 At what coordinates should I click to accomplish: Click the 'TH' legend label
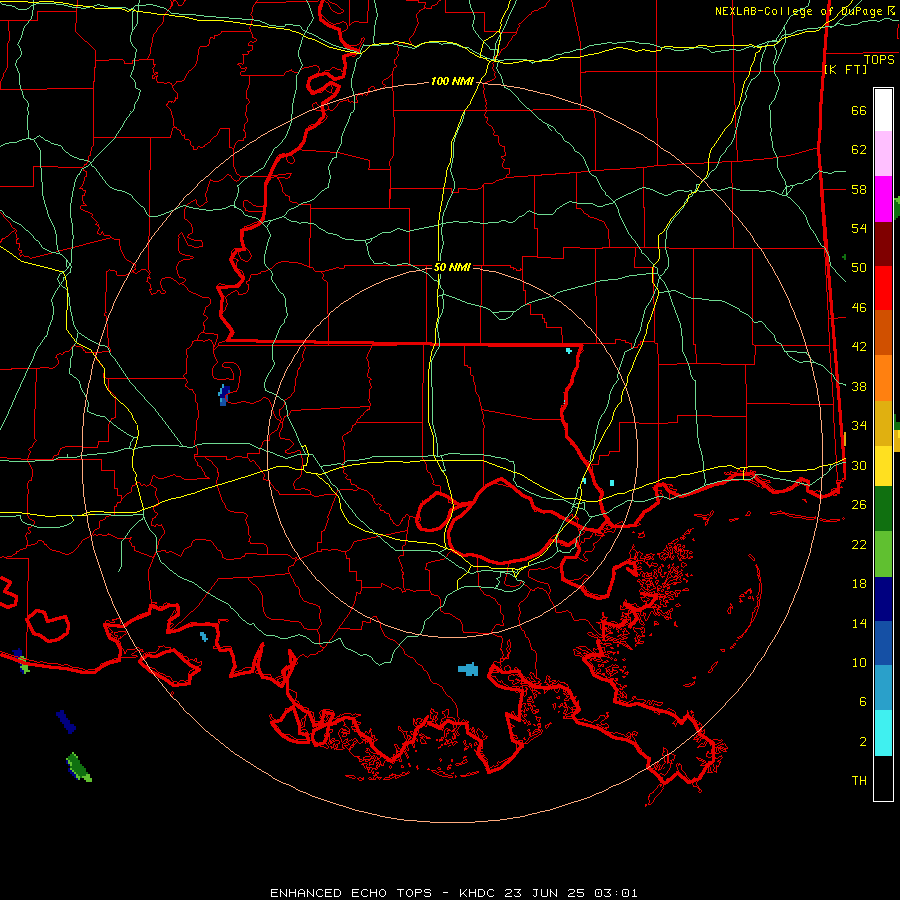tap(859, 781)
